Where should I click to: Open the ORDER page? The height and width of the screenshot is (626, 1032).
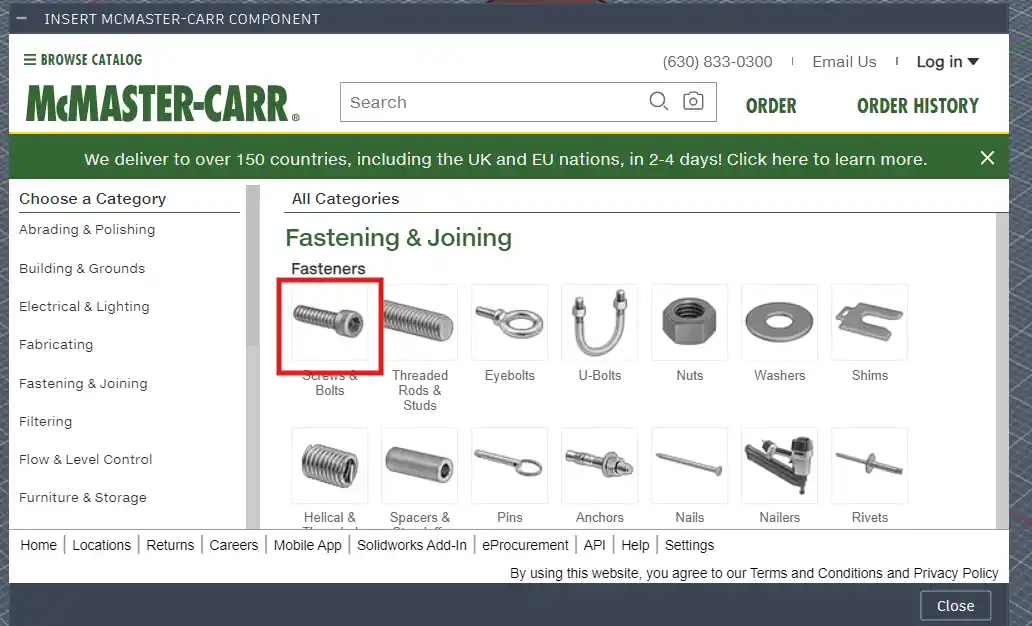coord(771,105)
